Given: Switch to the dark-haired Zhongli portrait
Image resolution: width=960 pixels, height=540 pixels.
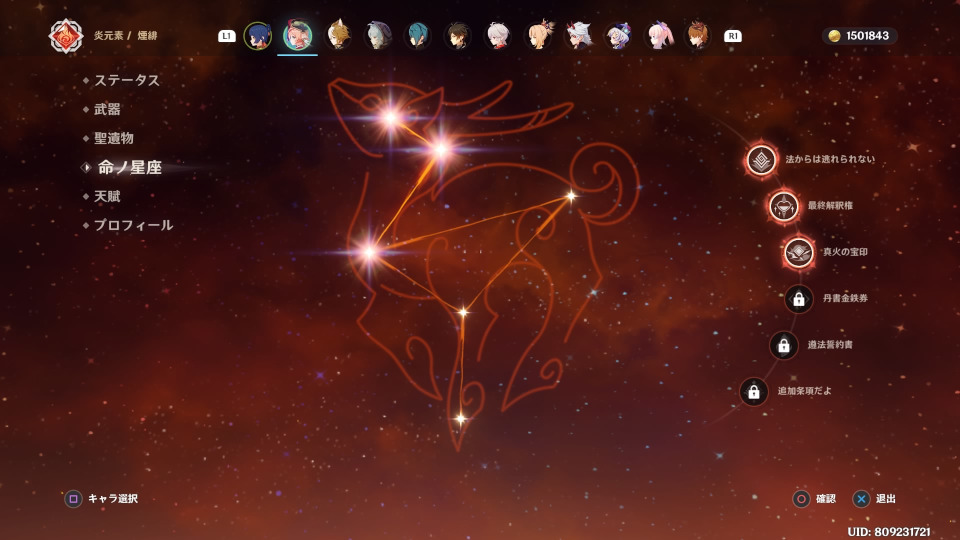Looking at the screenshot, I should click(x=458, y=36).
